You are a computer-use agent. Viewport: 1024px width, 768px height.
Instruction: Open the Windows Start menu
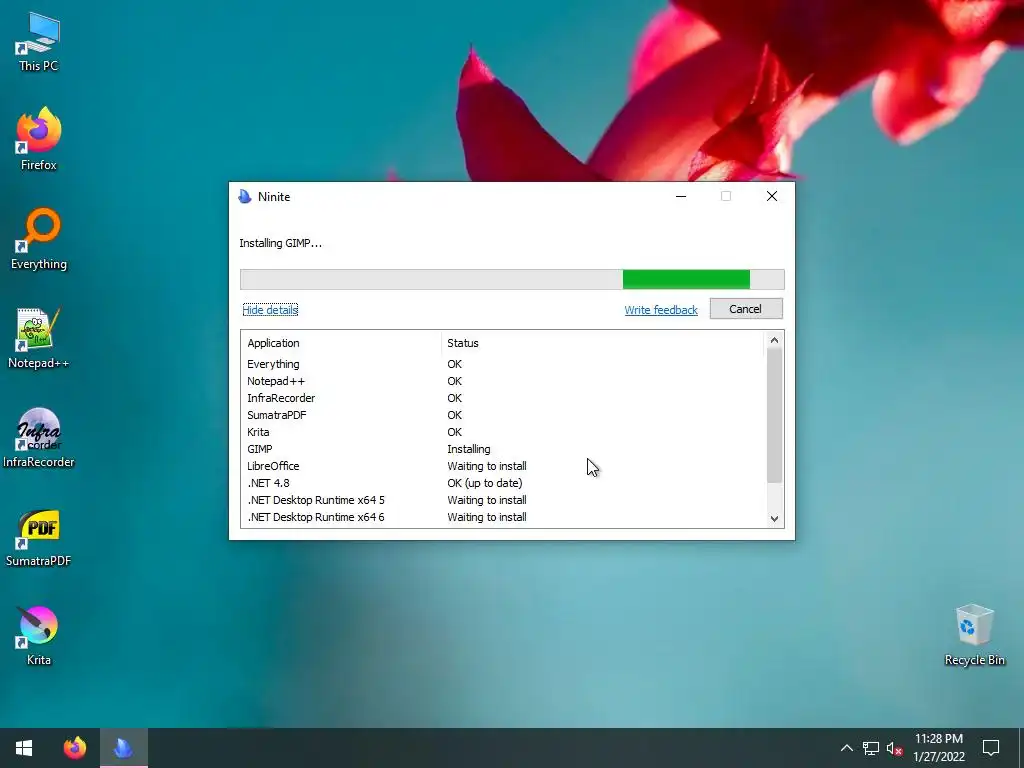pos(24,748)
